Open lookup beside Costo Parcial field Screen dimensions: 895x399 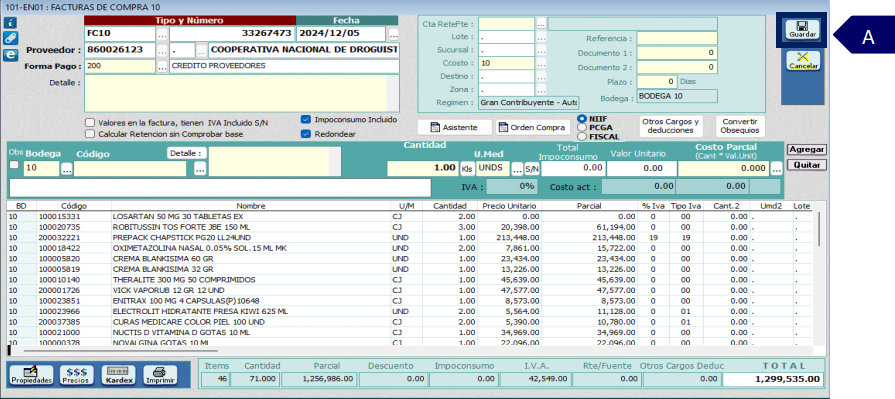776,169
